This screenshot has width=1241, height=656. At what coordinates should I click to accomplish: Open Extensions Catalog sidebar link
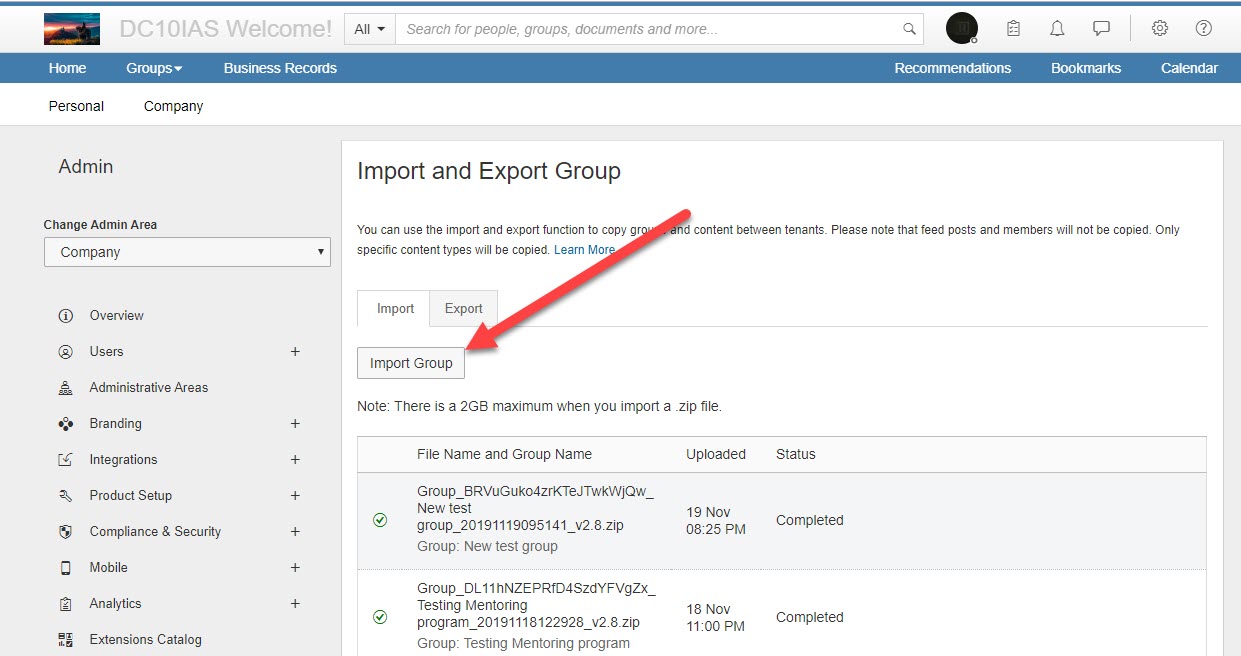tap(145, 640)
